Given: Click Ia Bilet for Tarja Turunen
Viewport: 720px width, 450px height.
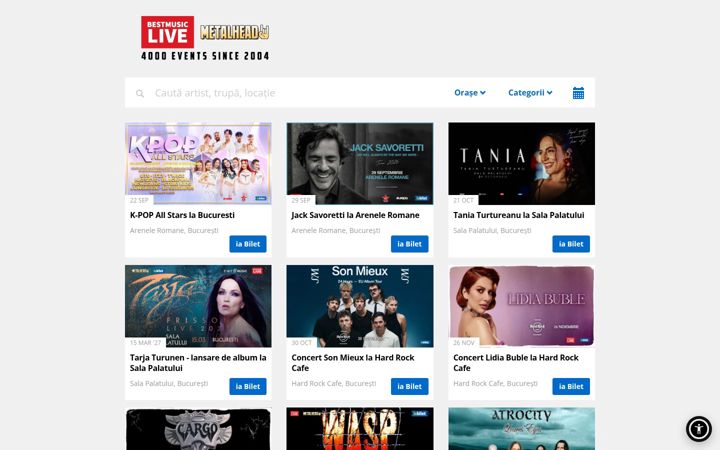Looking at the screenshot, I should pyautogui.click(x=248, y=386).
